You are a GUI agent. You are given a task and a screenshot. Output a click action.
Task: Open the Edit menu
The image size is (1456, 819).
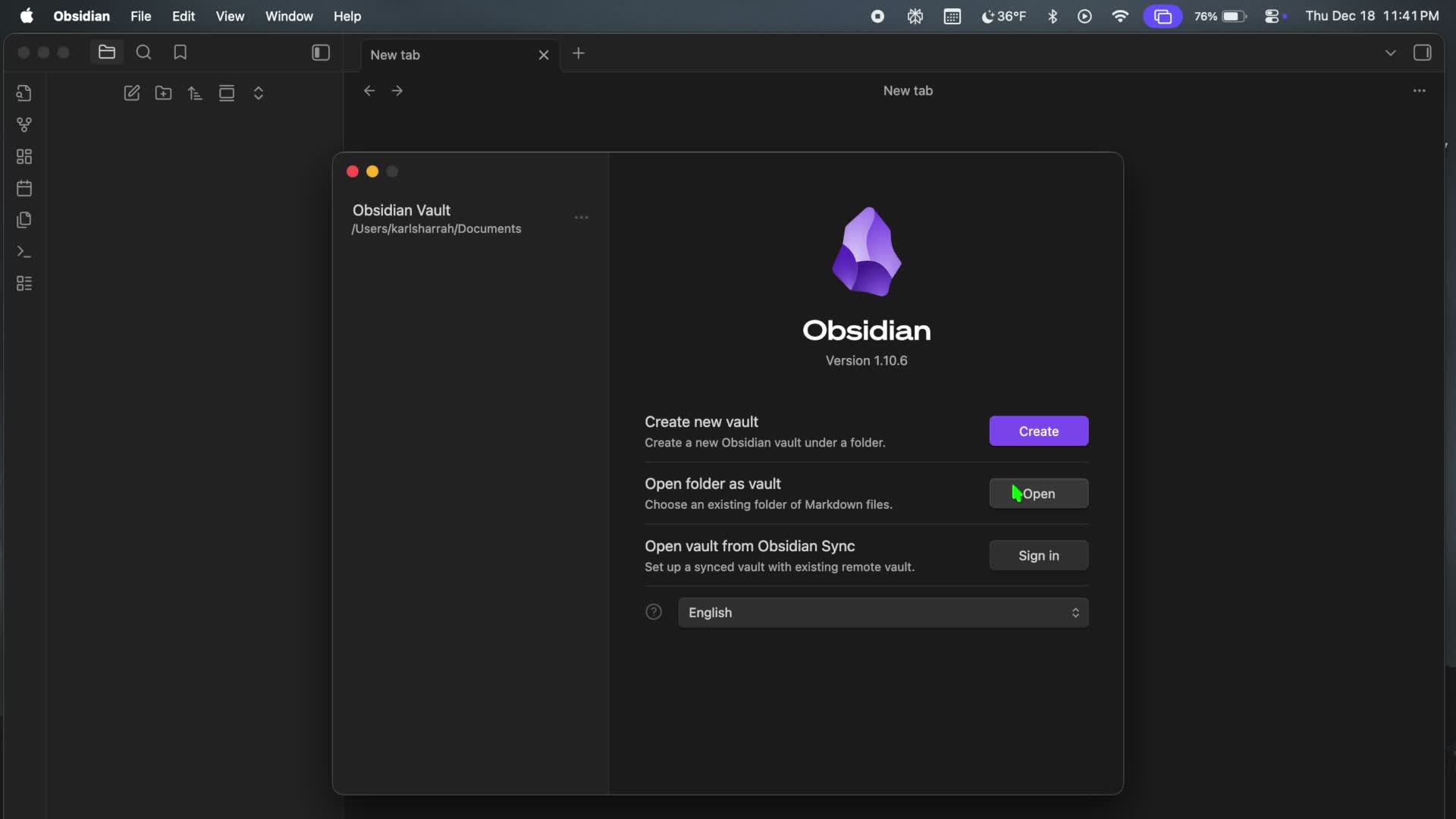pyautogui.click(x=184, y=16)
